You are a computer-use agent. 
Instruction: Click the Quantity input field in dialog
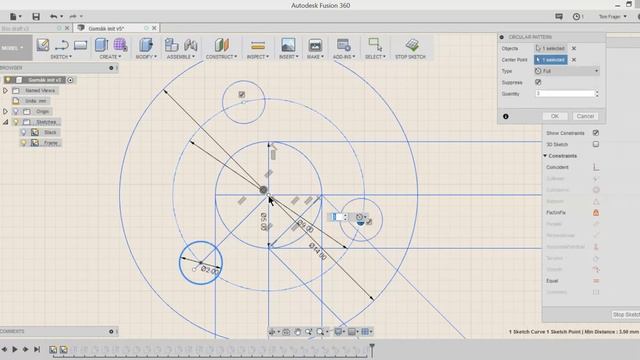click(565, 93)
